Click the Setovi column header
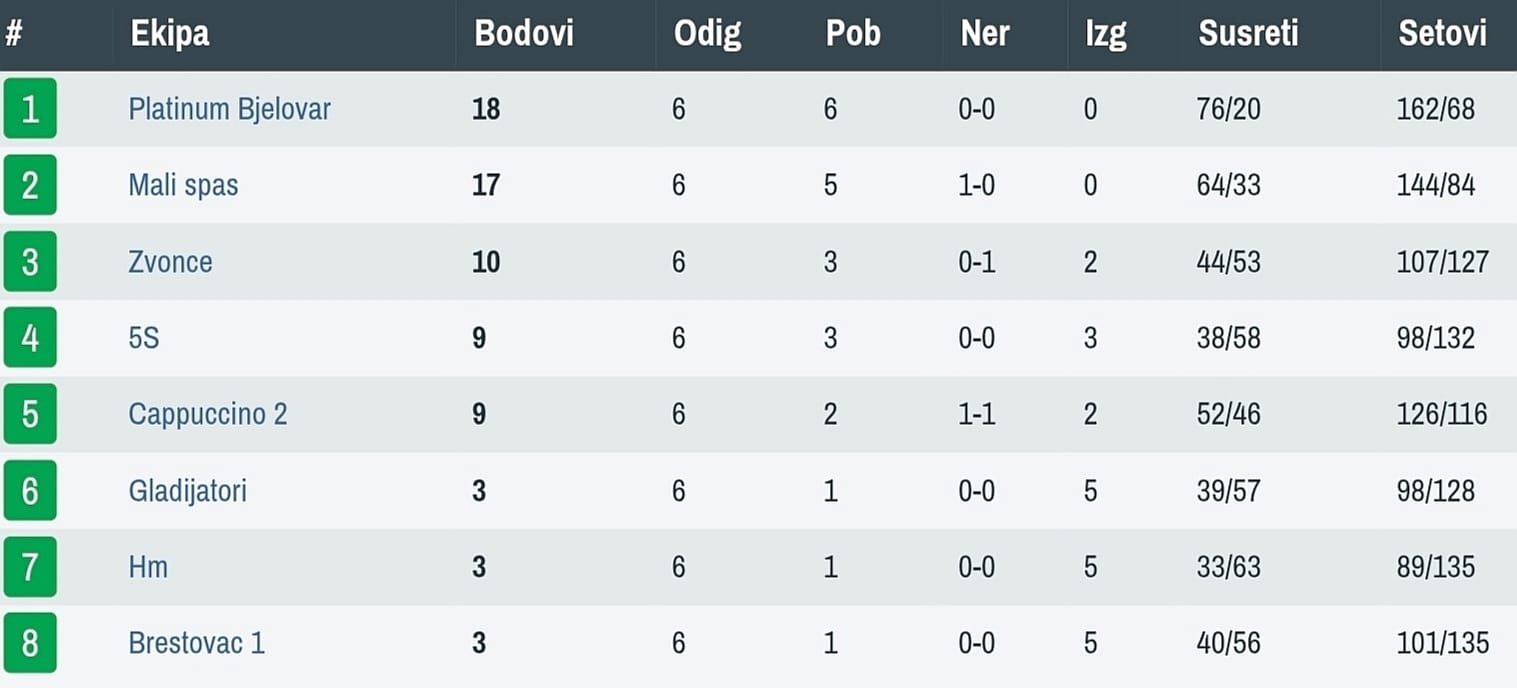The image size is (1517, 688). click(x=1442, y=34)
